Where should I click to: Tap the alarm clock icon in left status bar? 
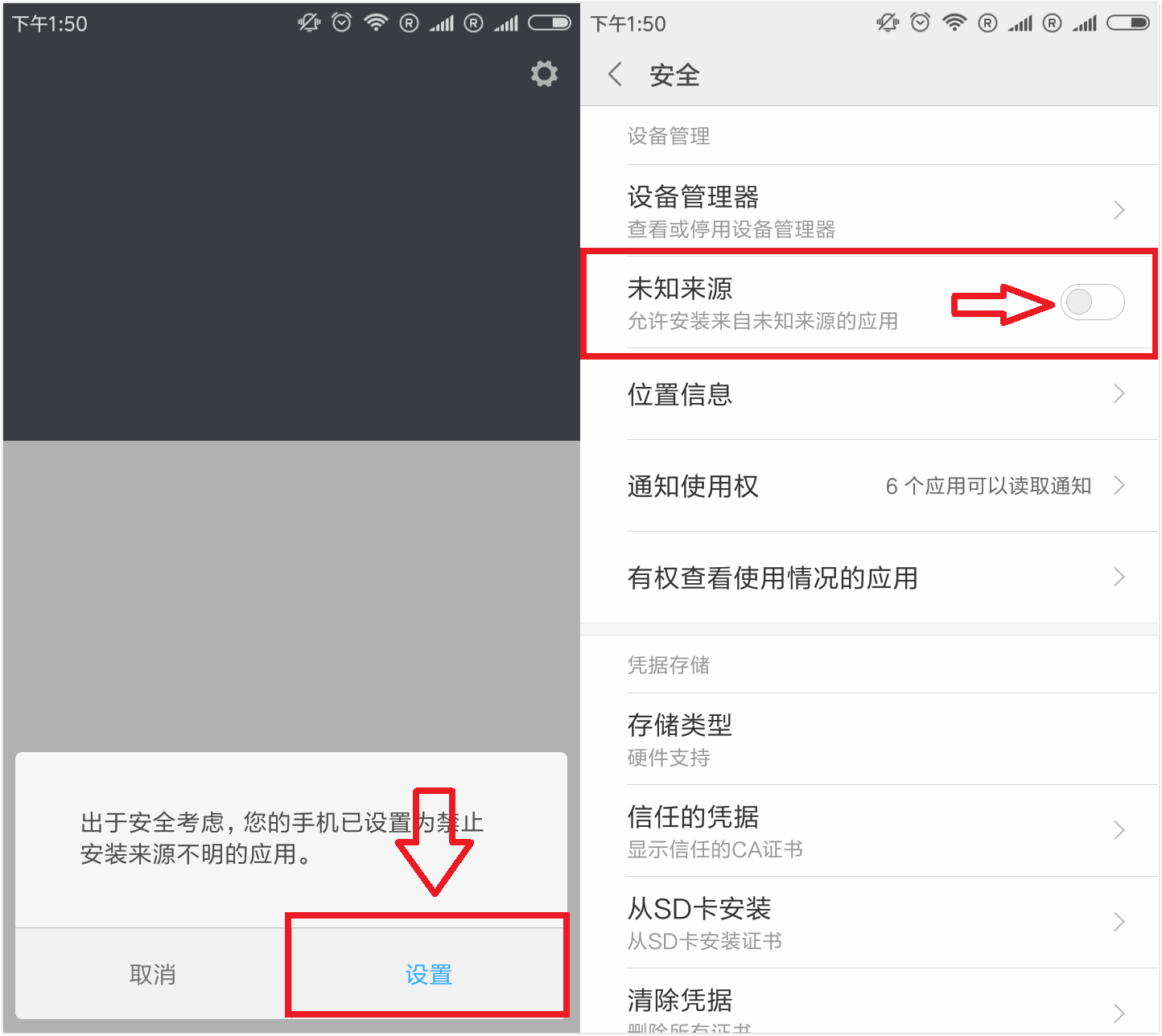coord(342,23)
